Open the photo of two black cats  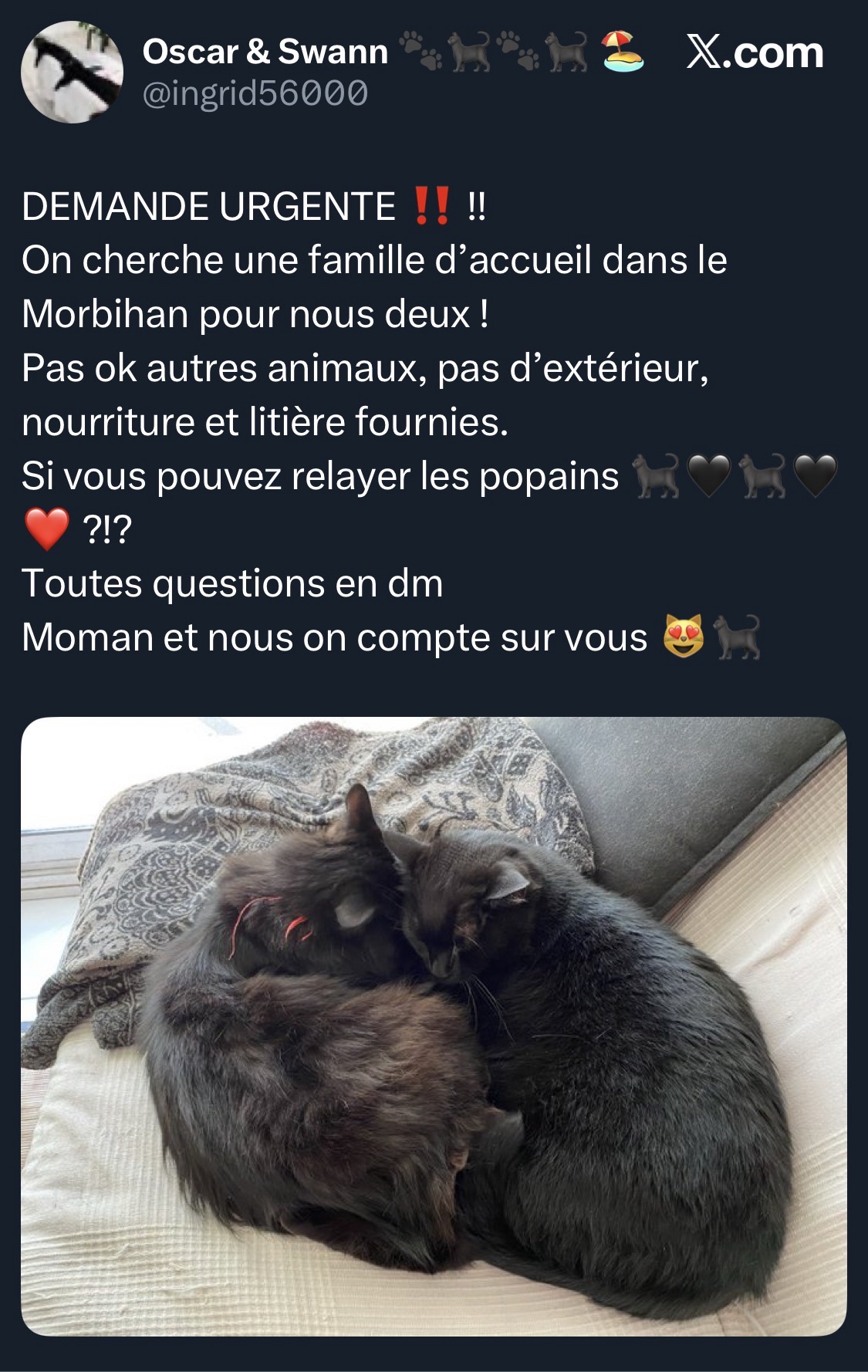[434, 1026]
